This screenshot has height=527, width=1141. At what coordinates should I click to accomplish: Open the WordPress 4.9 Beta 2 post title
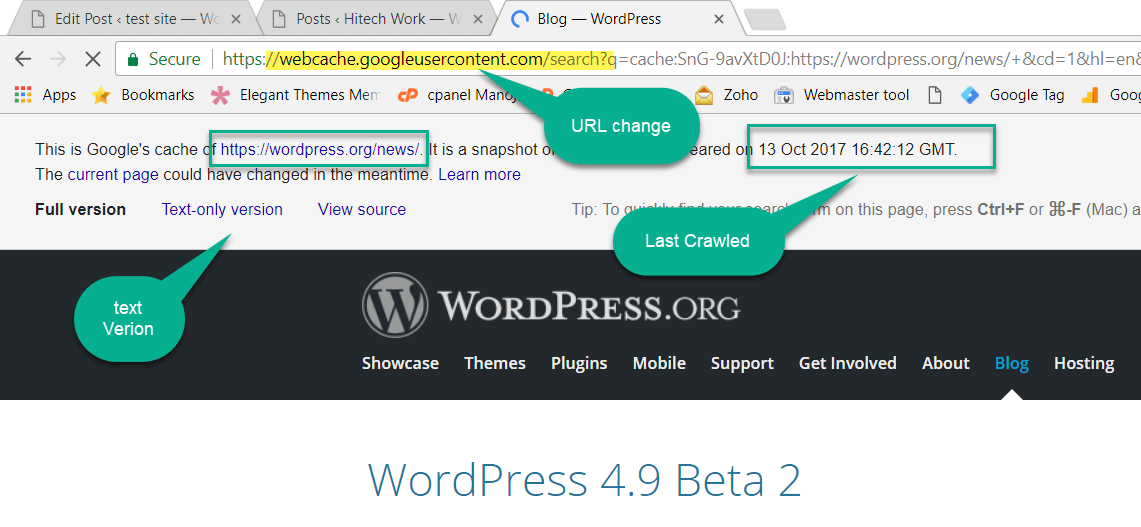click(x=584, y=479)
